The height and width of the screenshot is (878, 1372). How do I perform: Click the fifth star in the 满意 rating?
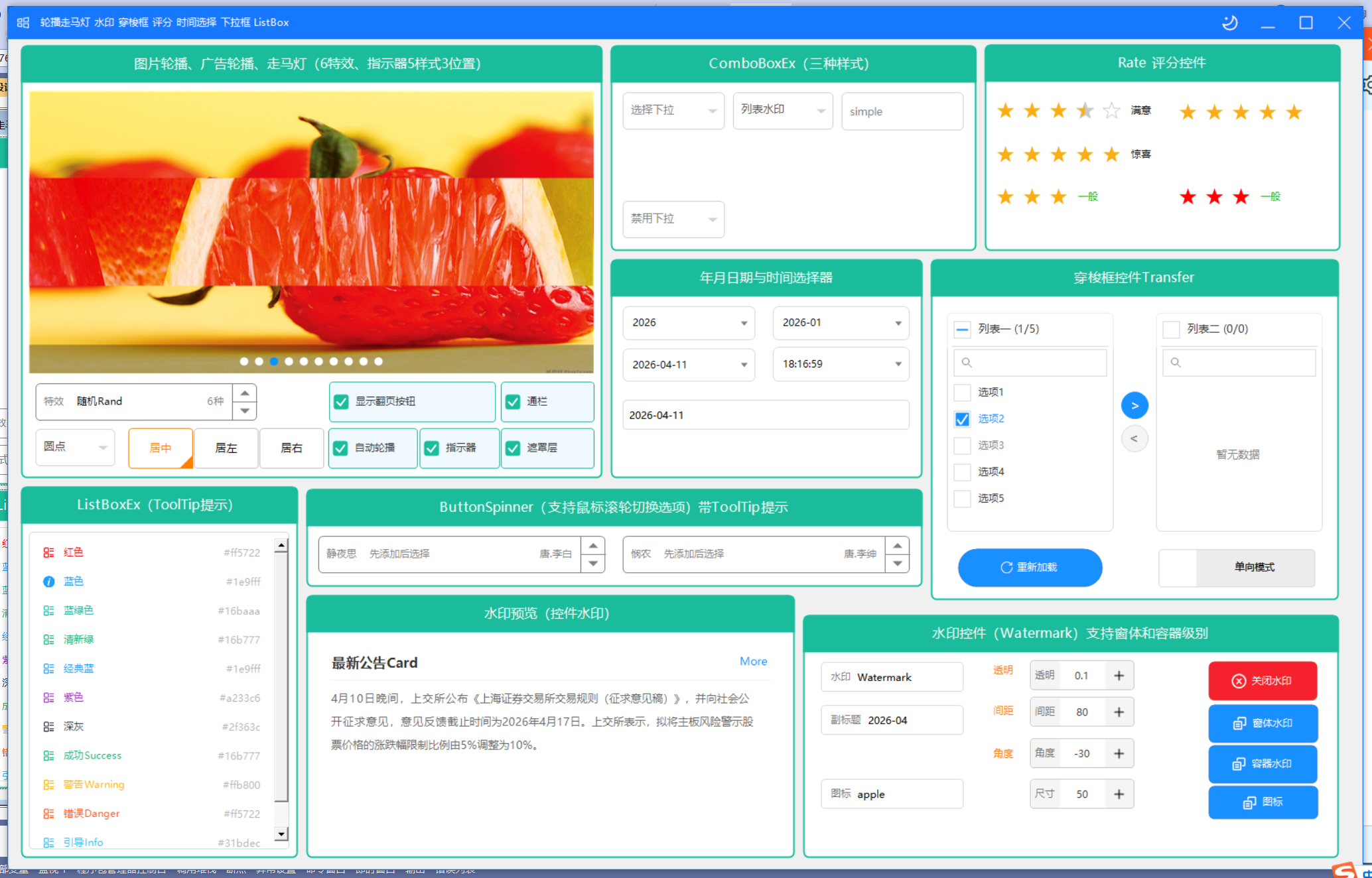(x=1111, y=110)
